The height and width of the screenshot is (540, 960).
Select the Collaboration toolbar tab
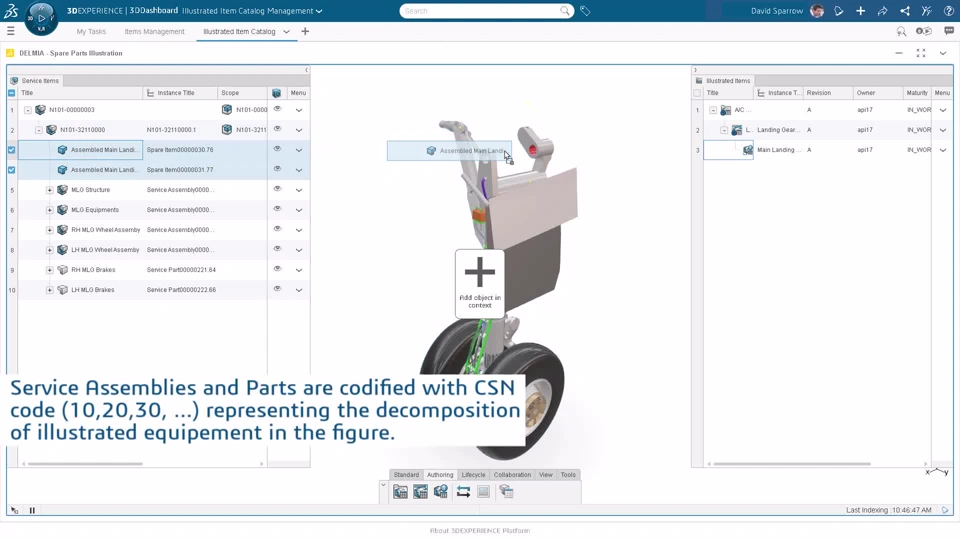pos(512,474)
